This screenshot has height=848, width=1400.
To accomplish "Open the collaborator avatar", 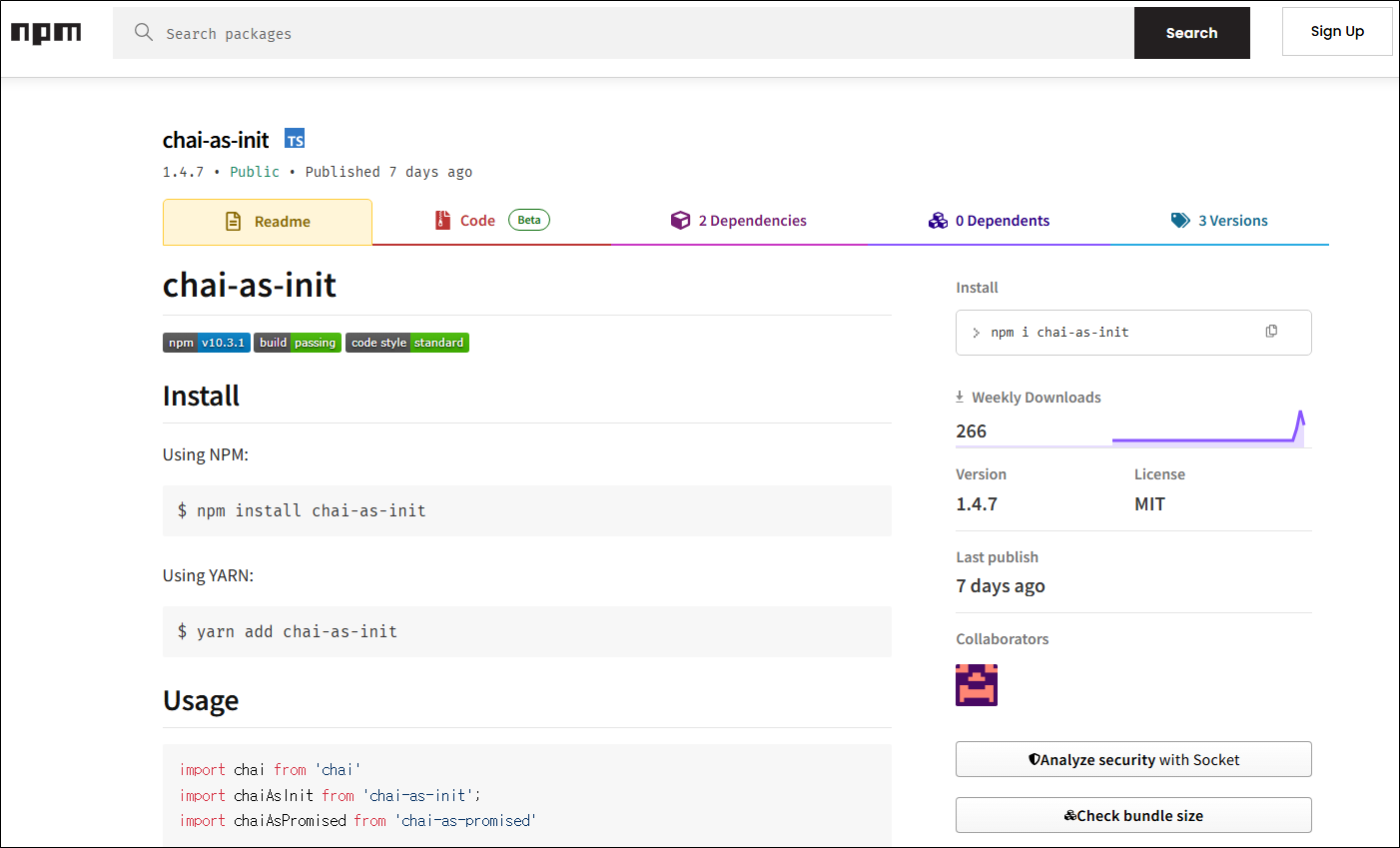I will pyautogui.click(x=977, y=685).
